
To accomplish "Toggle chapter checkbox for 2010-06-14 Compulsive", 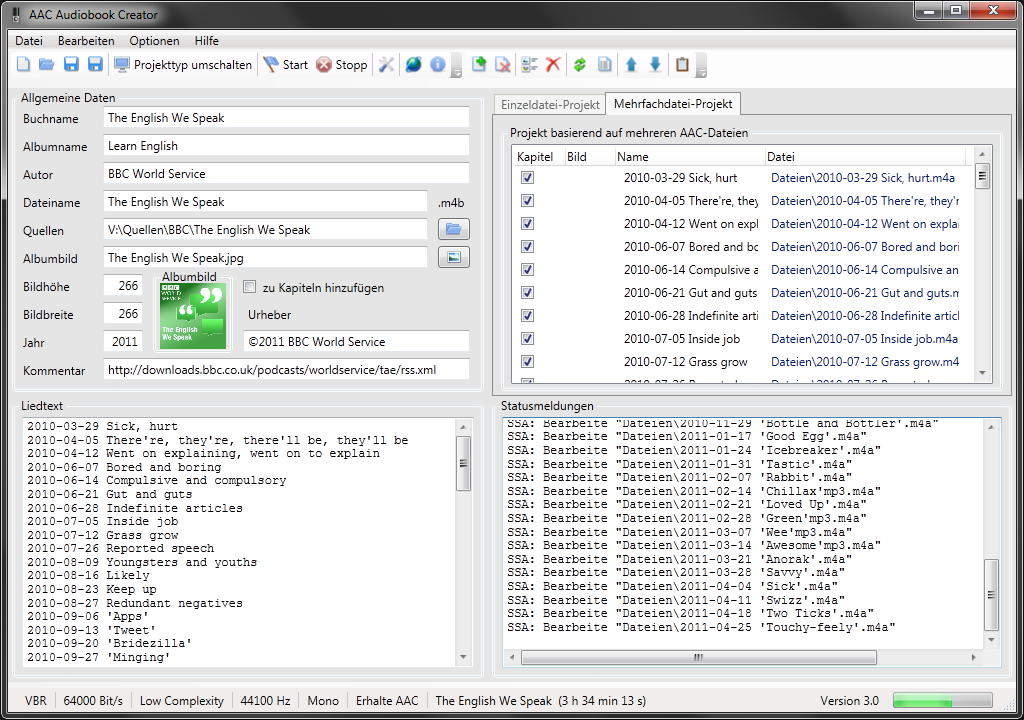I will [x=528, y=270].
